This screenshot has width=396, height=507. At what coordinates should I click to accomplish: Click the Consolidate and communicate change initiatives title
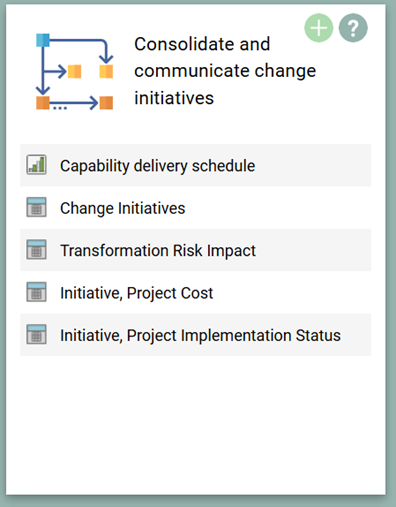coord(225,71)
